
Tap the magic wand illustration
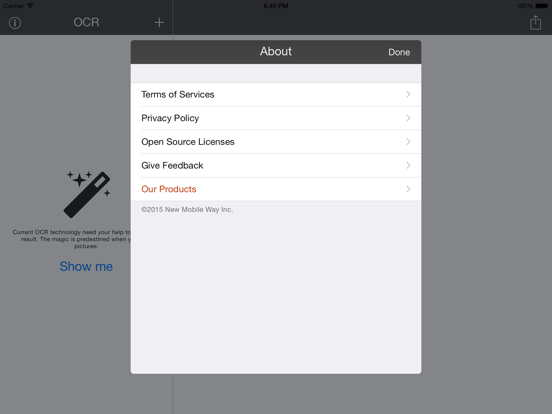87,194
